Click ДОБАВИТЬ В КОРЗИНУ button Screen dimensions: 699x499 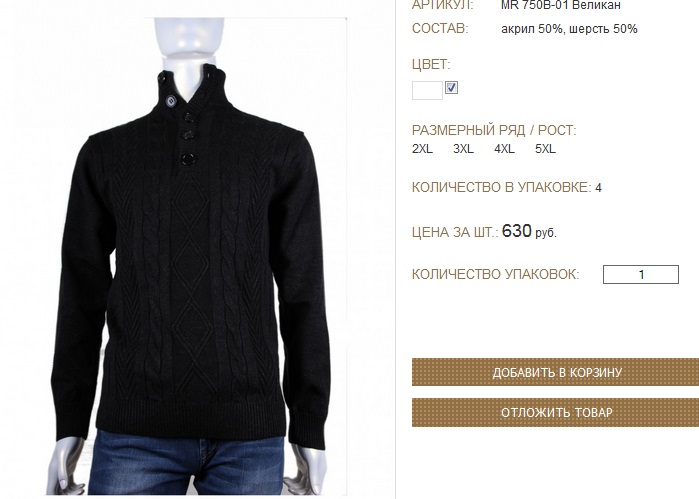[x=555, y=372]
